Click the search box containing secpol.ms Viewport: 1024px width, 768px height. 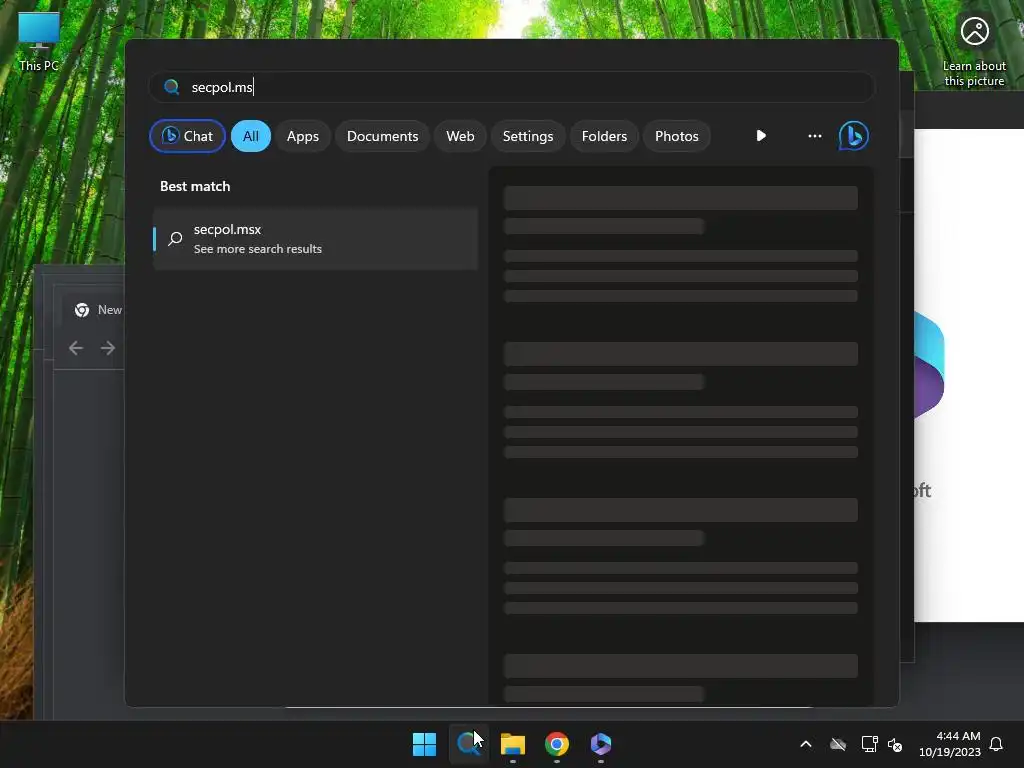(x=511, y=87)
